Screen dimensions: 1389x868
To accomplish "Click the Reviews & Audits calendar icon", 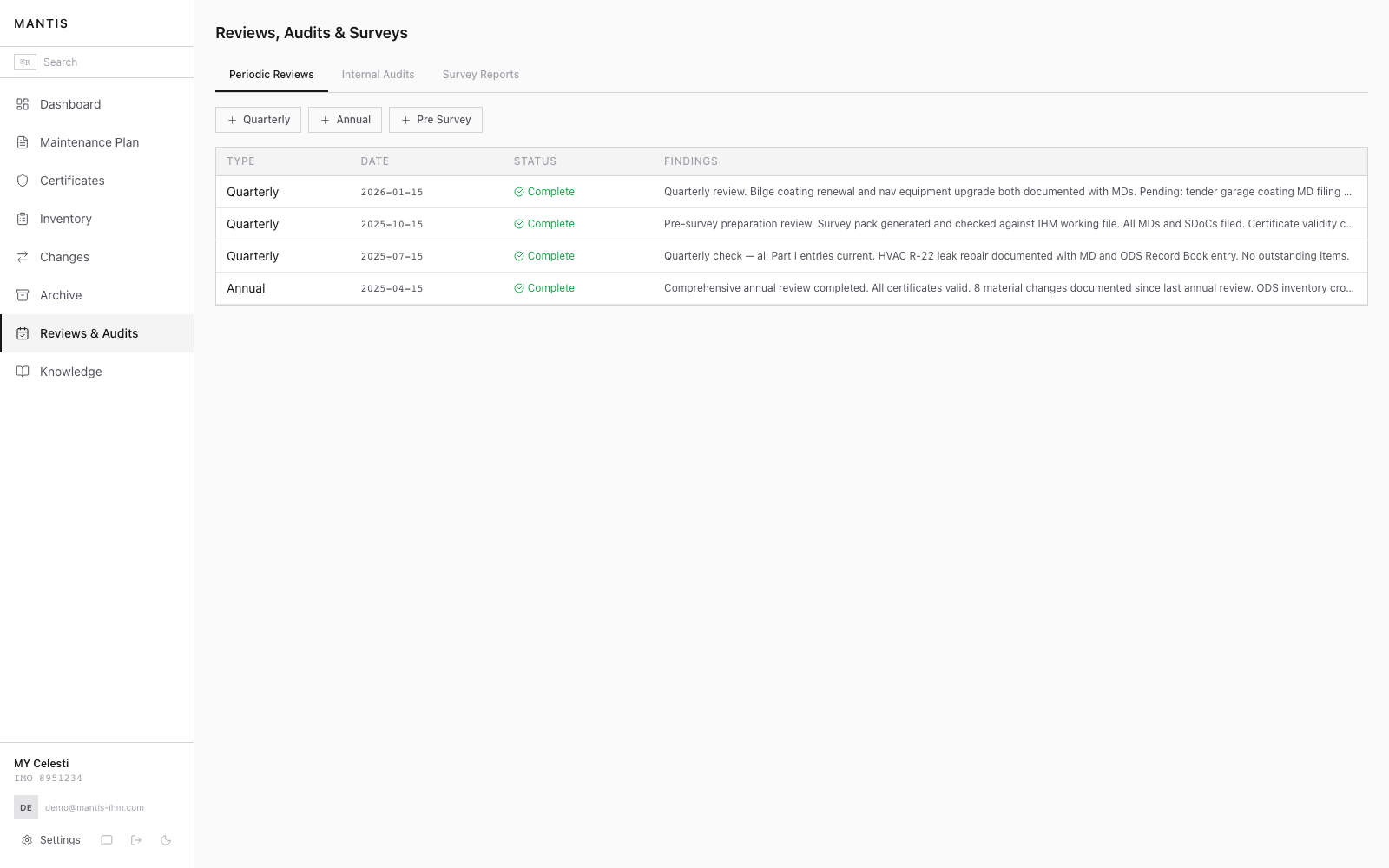I will (x=23, y=333).
